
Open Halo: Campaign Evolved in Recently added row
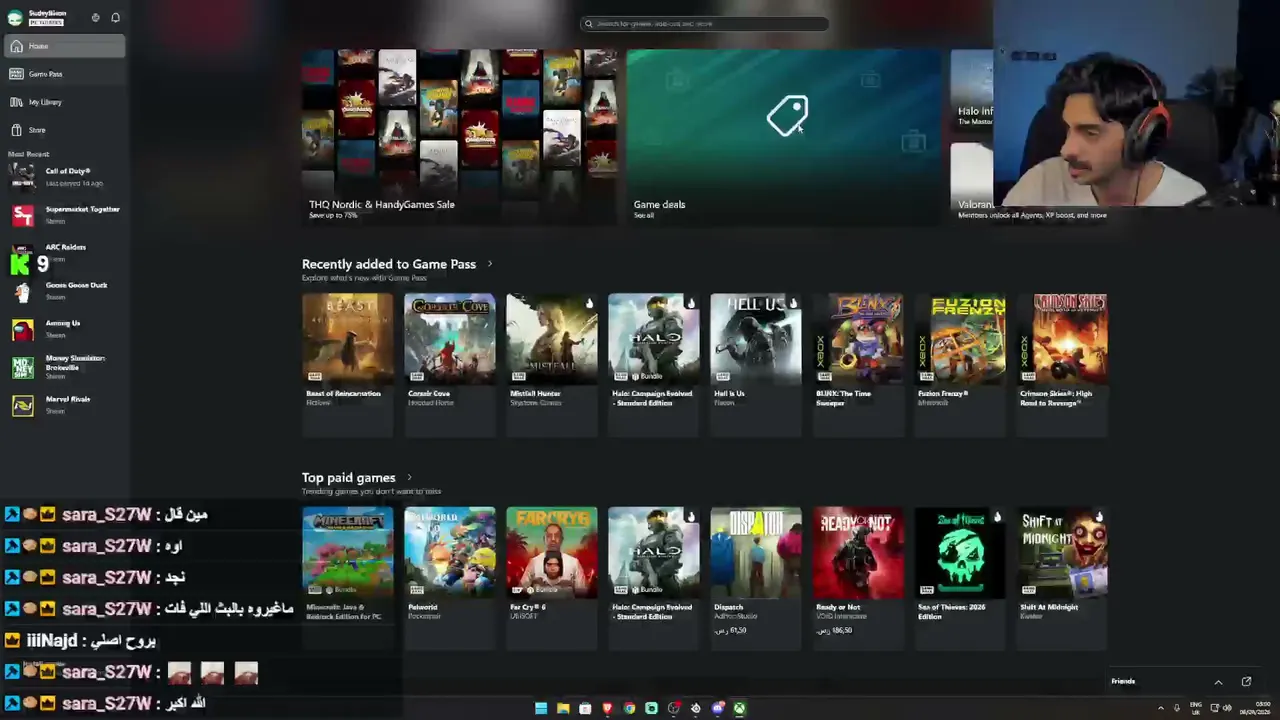[654, 365]
